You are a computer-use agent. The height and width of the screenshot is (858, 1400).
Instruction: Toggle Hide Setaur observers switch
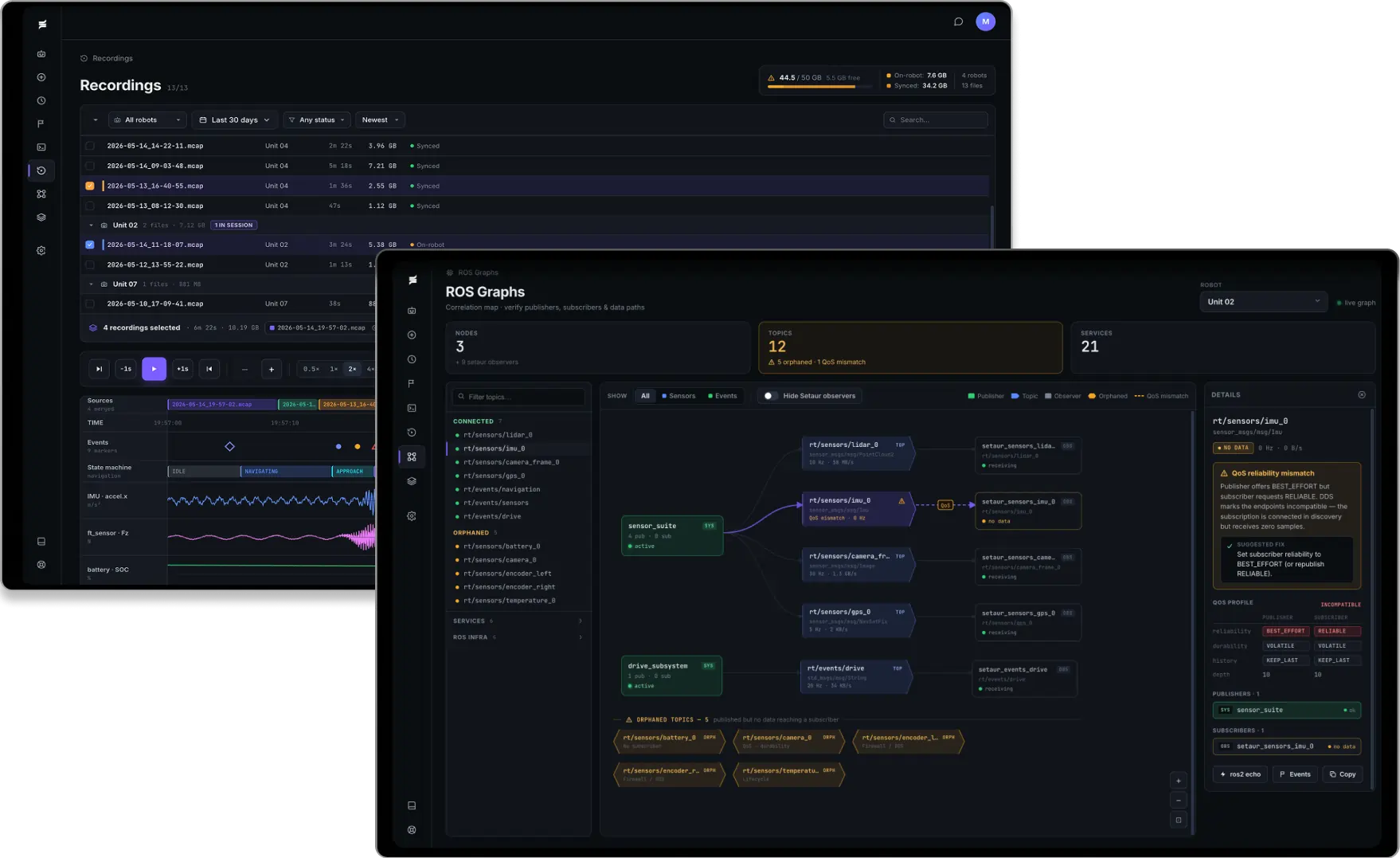click(769, 396)
